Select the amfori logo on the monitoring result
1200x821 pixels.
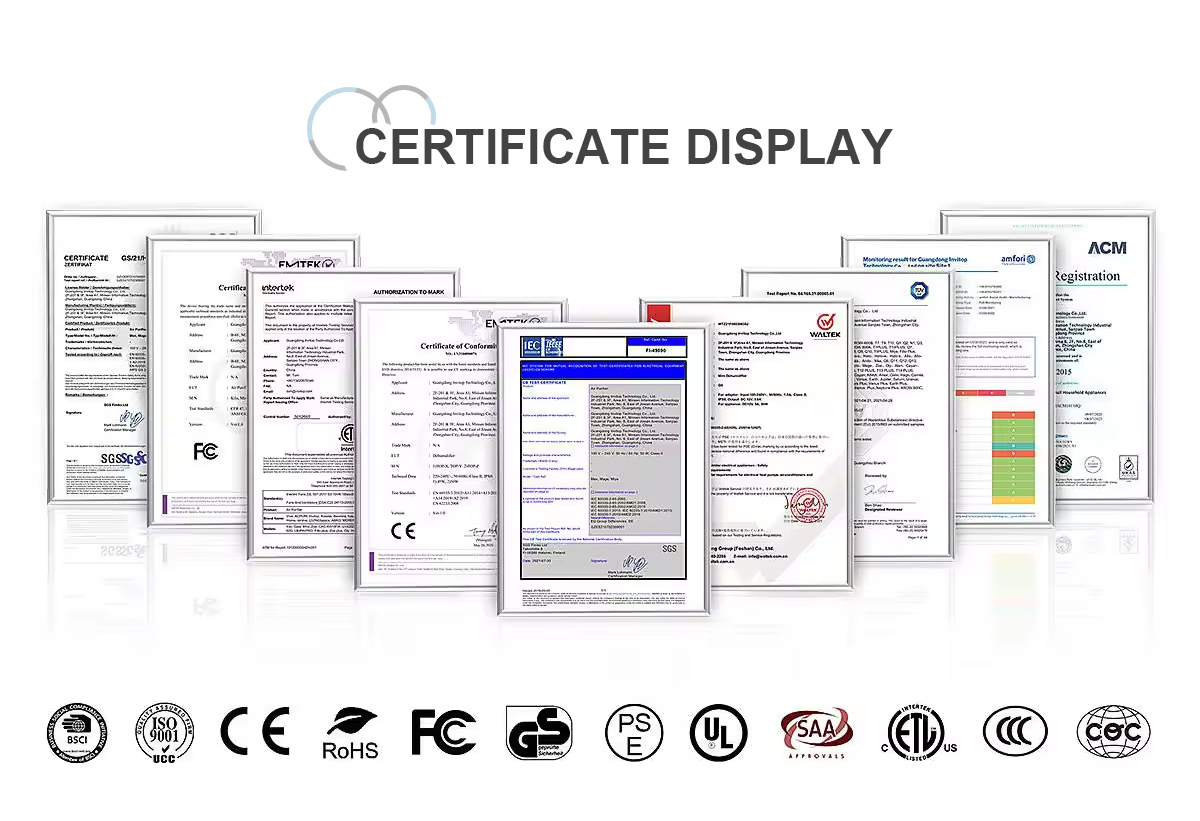[1019, 259]
